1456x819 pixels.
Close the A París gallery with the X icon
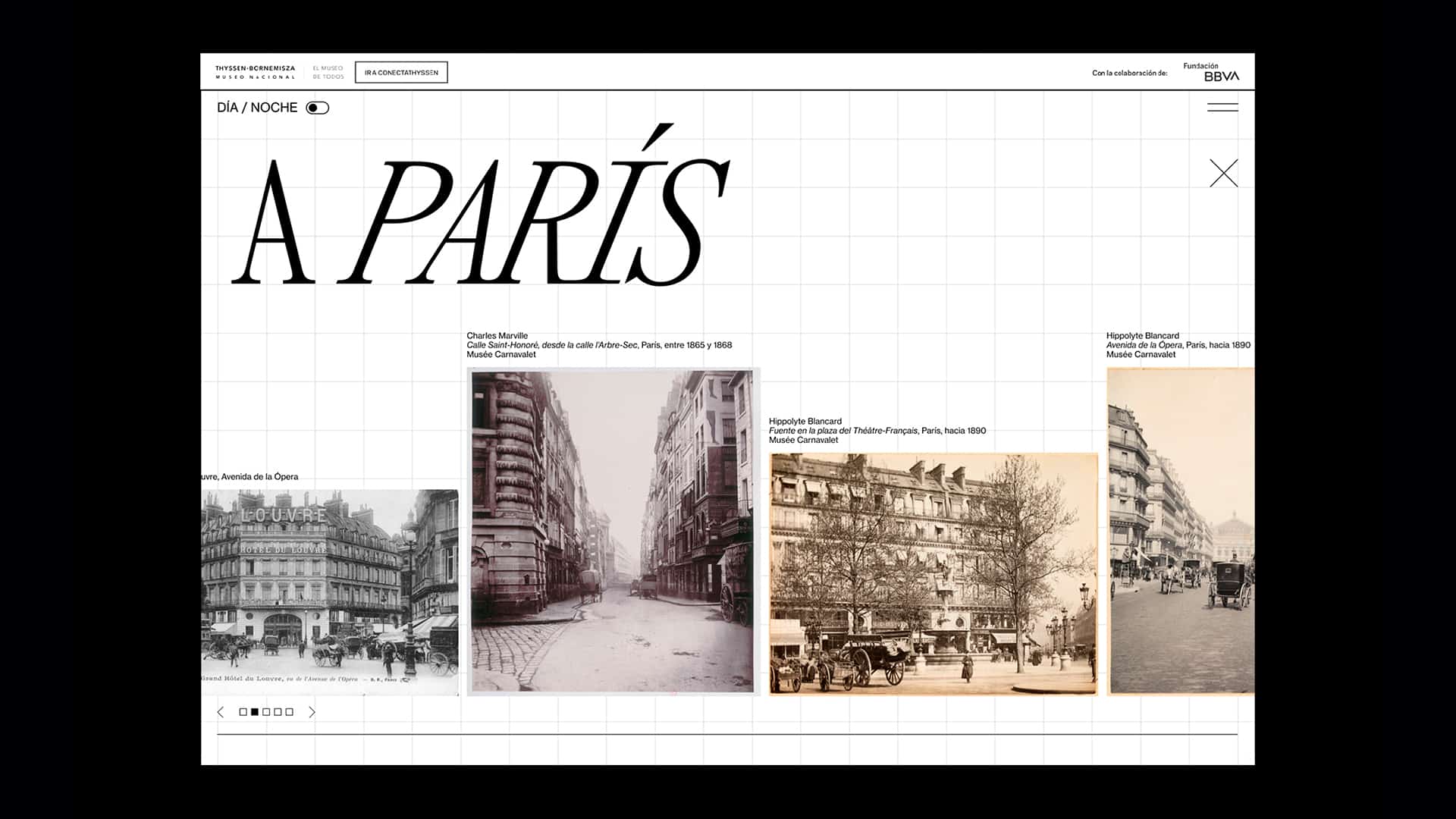point(1223,174)
